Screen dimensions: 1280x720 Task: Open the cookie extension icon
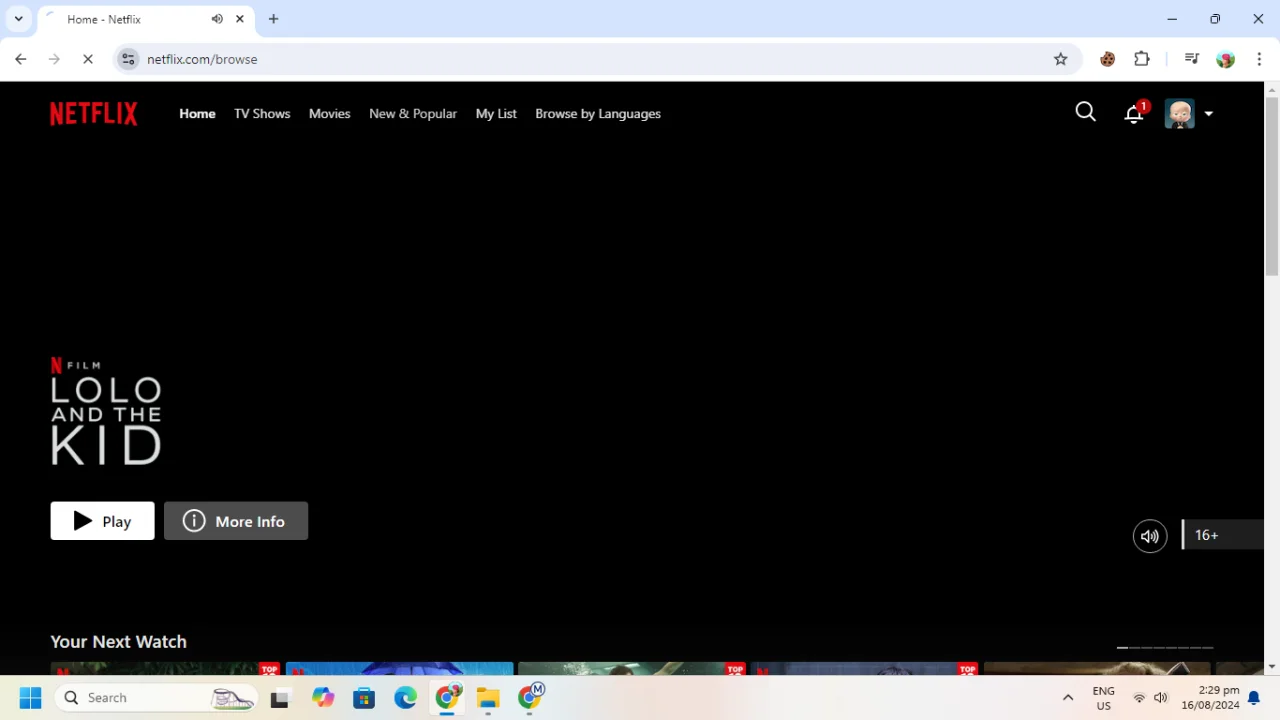[1107, 59]
